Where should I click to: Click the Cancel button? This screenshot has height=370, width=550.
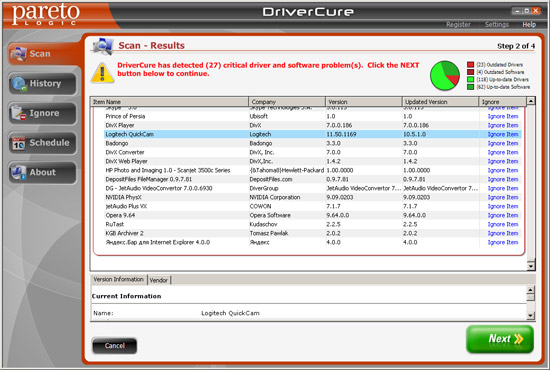point(114,346)
